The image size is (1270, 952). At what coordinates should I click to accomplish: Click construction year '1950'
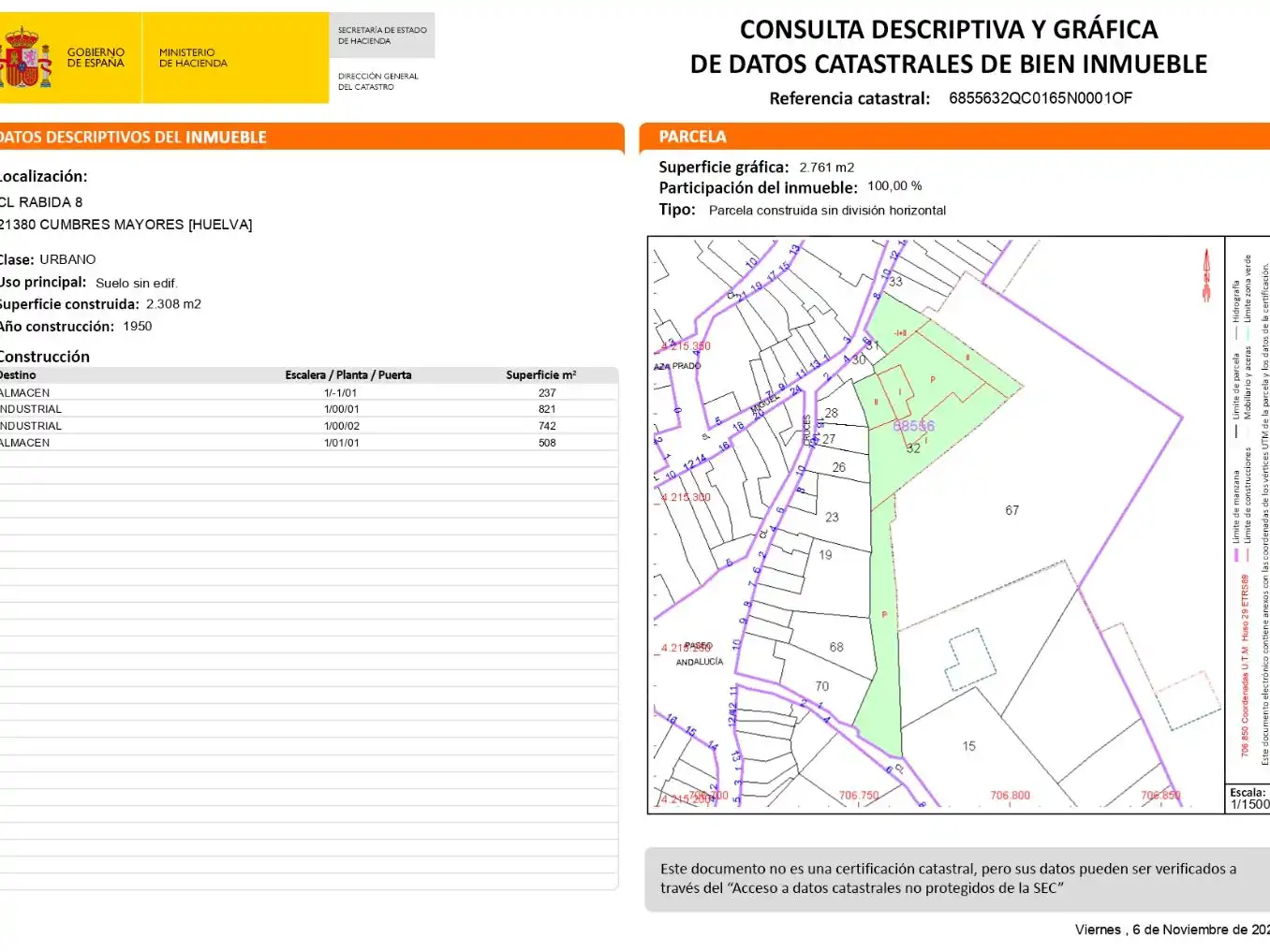pos(137,327)
